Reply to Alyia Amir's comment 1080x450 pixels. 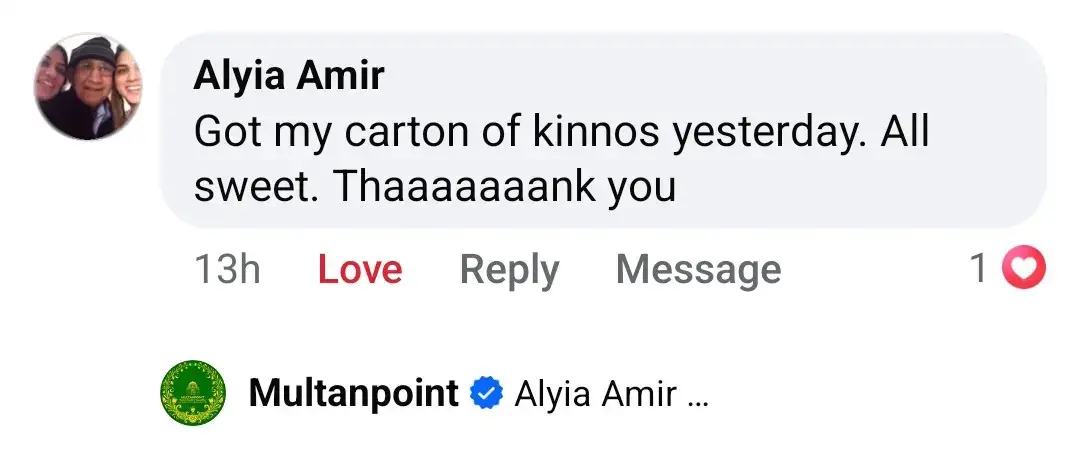point(509,270)
